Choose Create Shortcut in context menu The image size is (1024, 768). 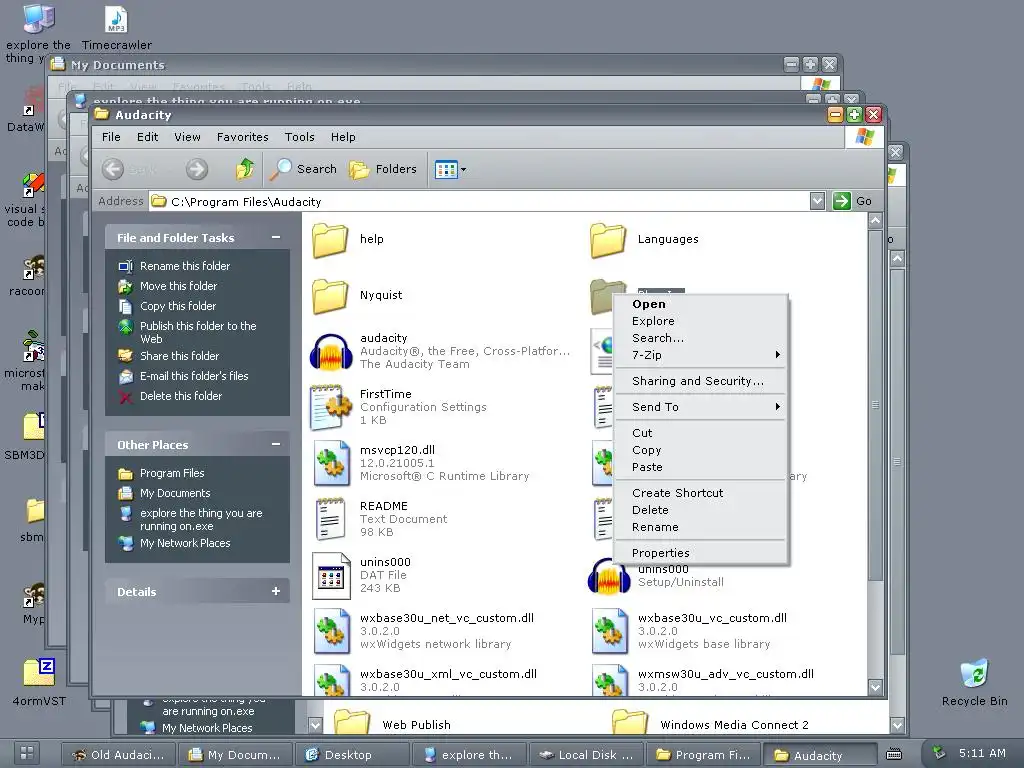(701, 493)
